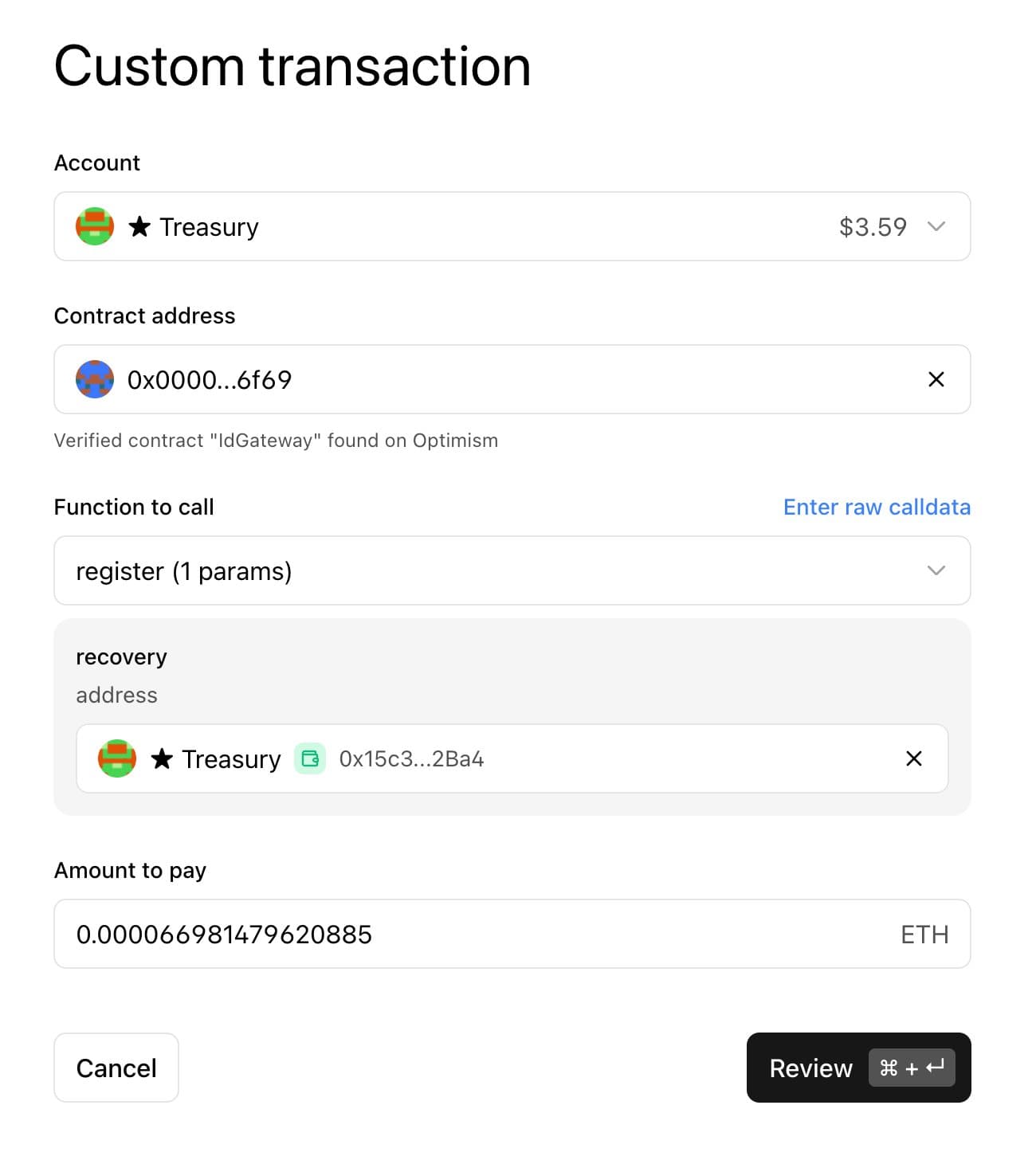The image size is (1036, 1160).
Task: Click the Enter raw calldata link
Action: (876, 507)
